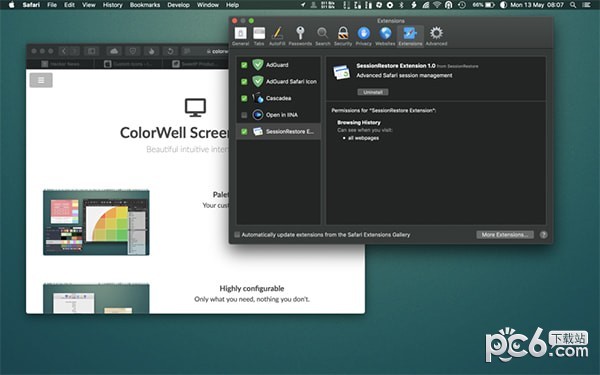Click the location arrow icon in menu bar
The width and height of the screenshot is (600, 375).
coord(303,5)
